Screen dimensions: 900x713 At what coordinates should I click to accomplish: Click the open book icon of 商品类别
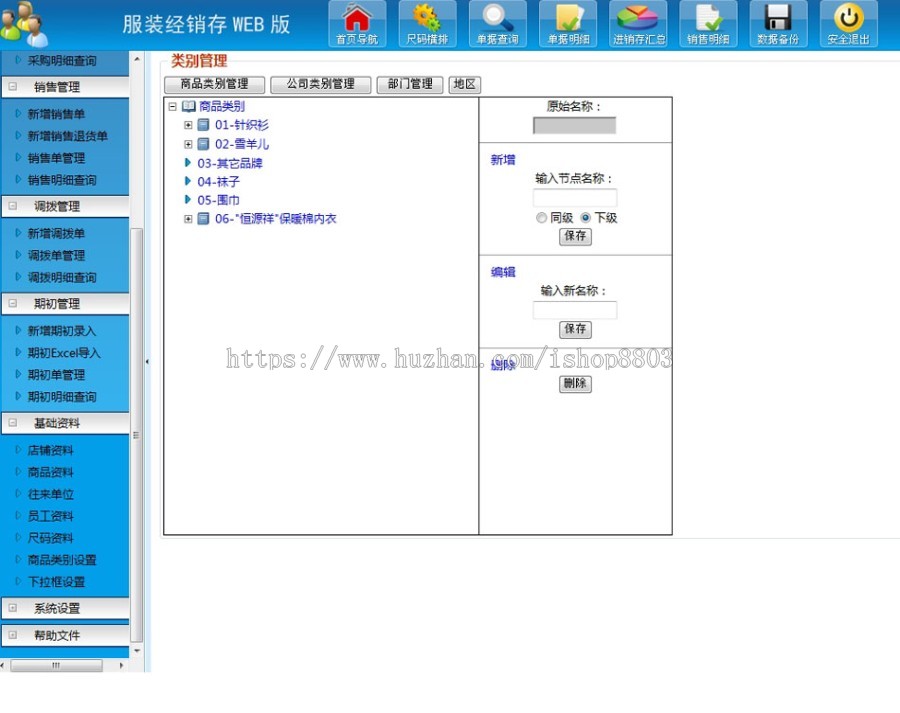(189, 106)
